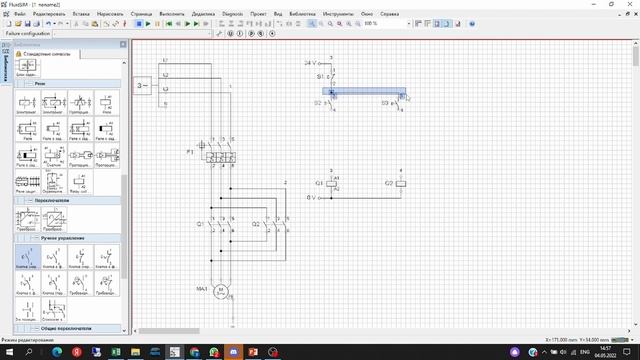Expand the Общие переключатели section
This screenshot has height=360, width=640.
click(x=35, y=329)
